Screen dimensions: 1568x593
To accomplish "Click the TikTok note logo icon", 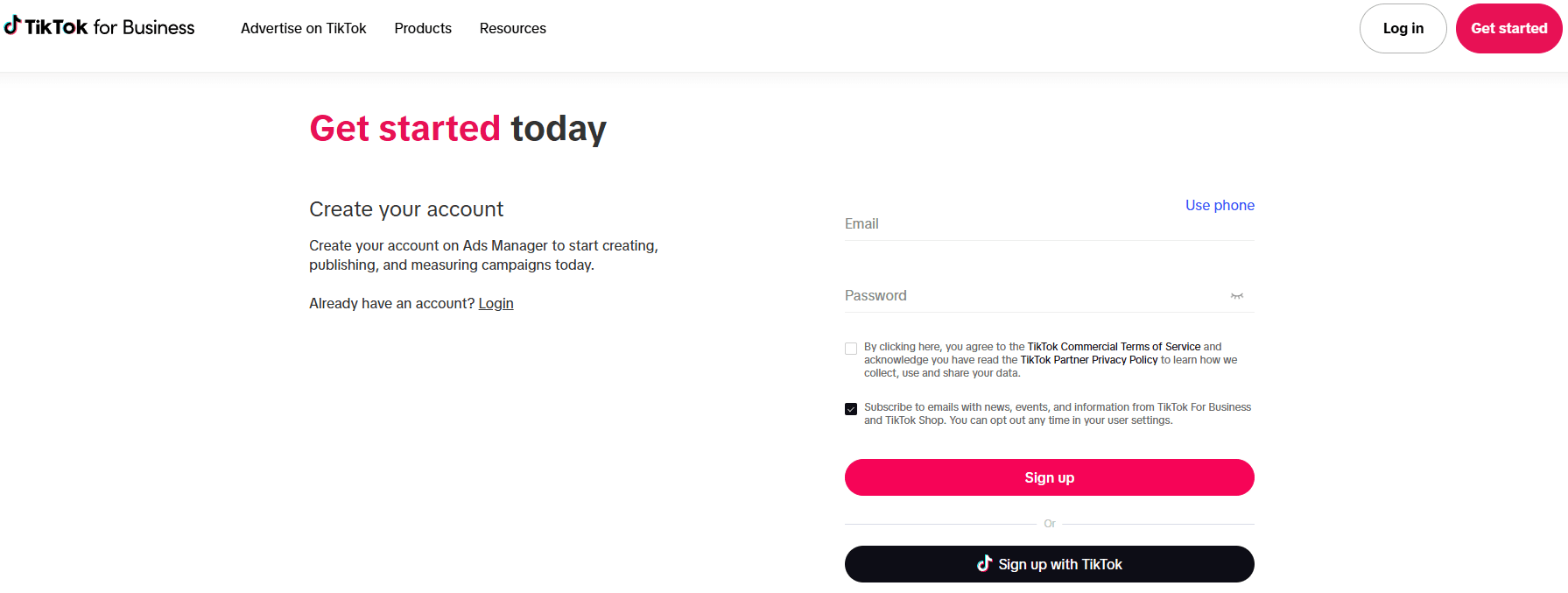I will click(x=11, y=26).
